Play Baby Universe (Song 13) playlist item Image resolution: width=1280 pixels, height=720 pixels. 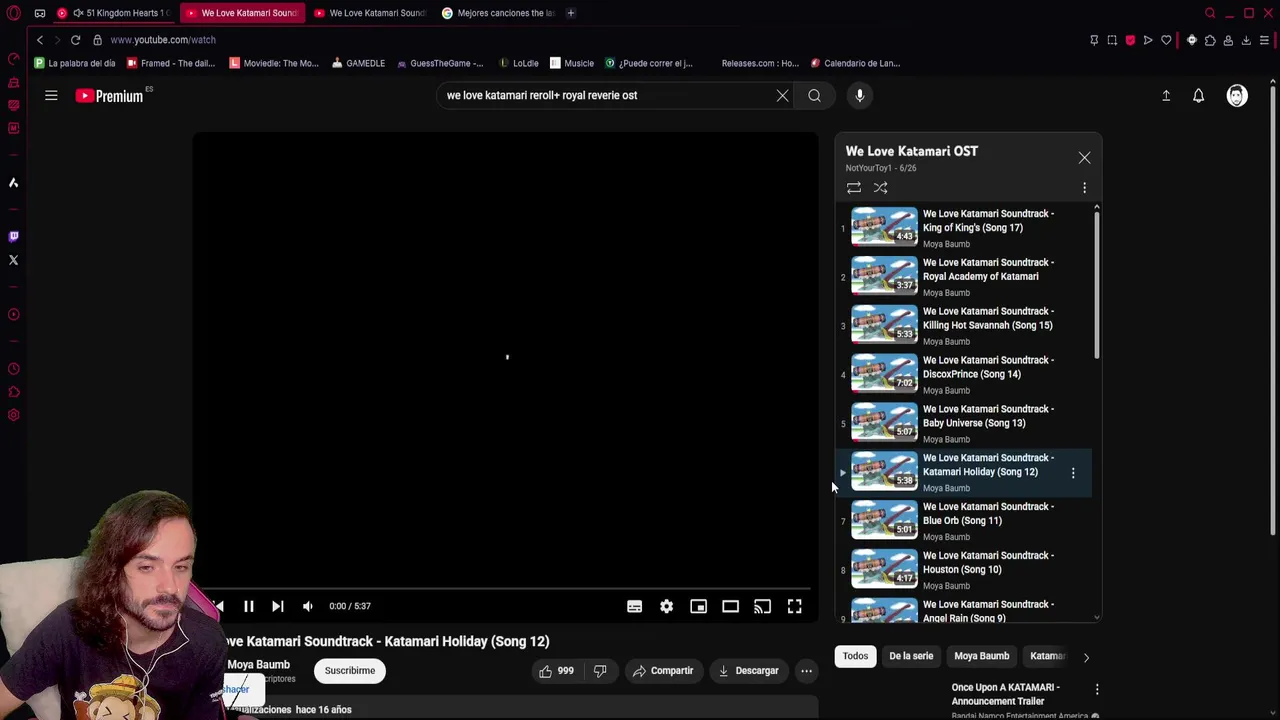(965, 423)
